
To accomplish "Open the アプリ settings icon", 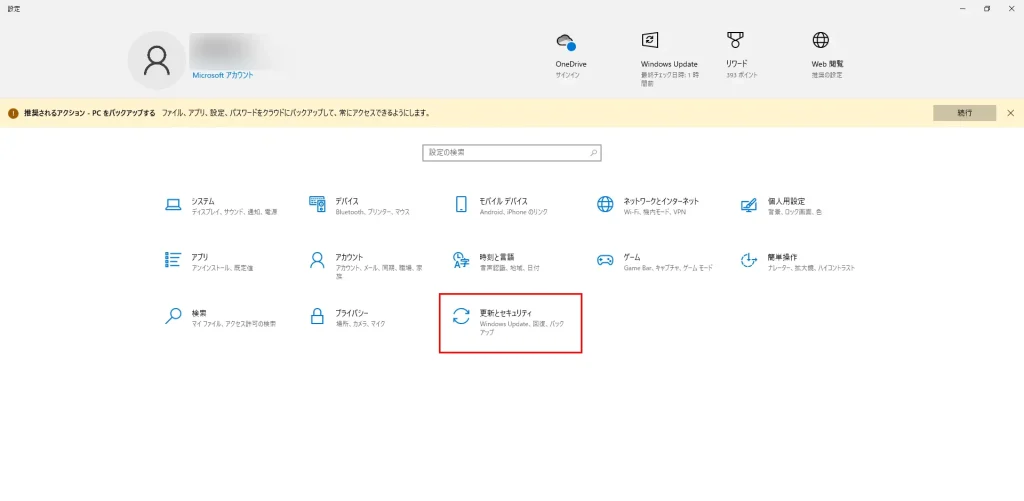I will [x=172, y=260].
